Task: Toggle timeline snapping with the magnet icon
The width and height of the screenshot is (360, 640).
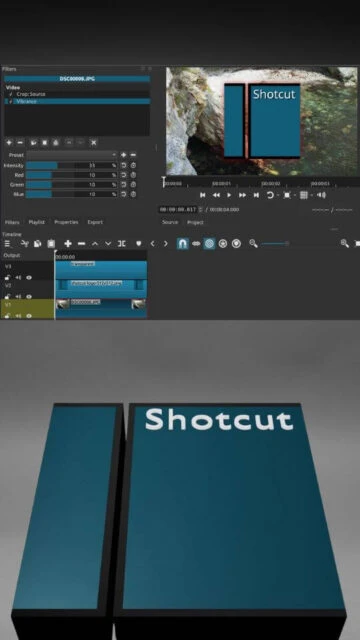Action: click(182, 244)
